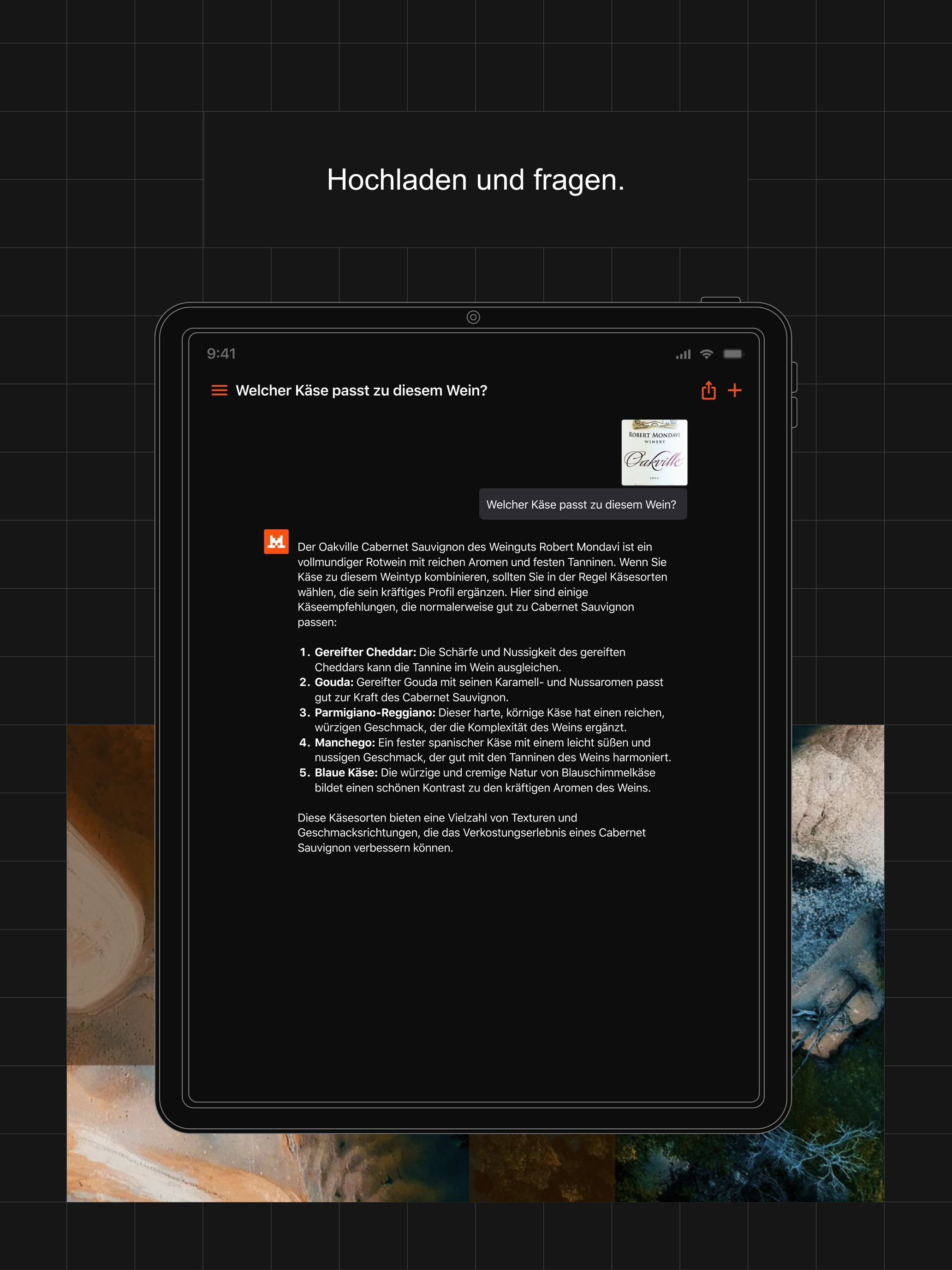Tap the clock showing 9:41
The width and height of the screenshot is (952, 1270).
[x=221, y=354]
